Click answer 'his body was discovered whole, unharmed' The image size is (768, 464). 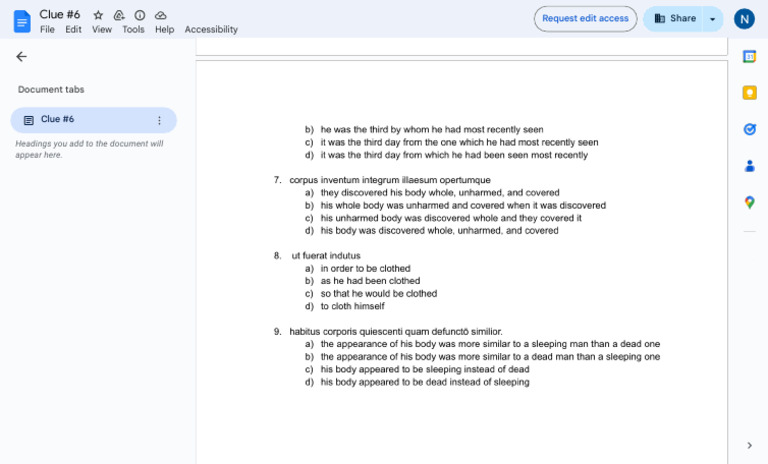439,230
